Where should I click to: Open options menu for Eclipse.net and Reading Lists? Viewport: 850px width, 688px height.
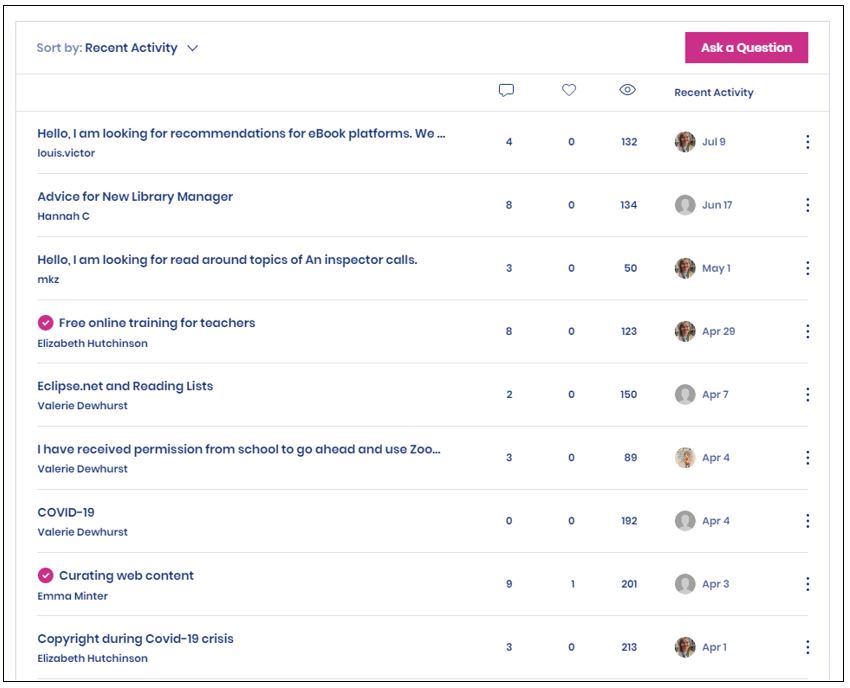point(807,394)
